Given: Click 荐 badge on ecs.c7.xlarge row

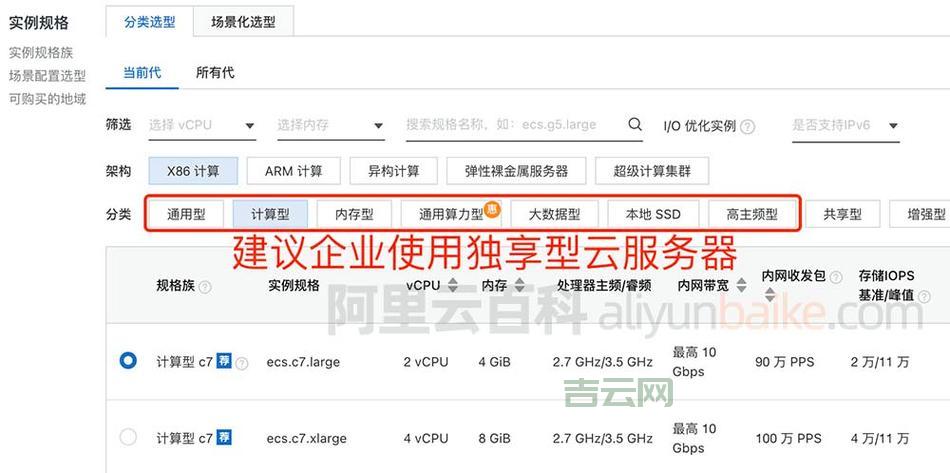Looking at the screenshot, I should 224,437.
